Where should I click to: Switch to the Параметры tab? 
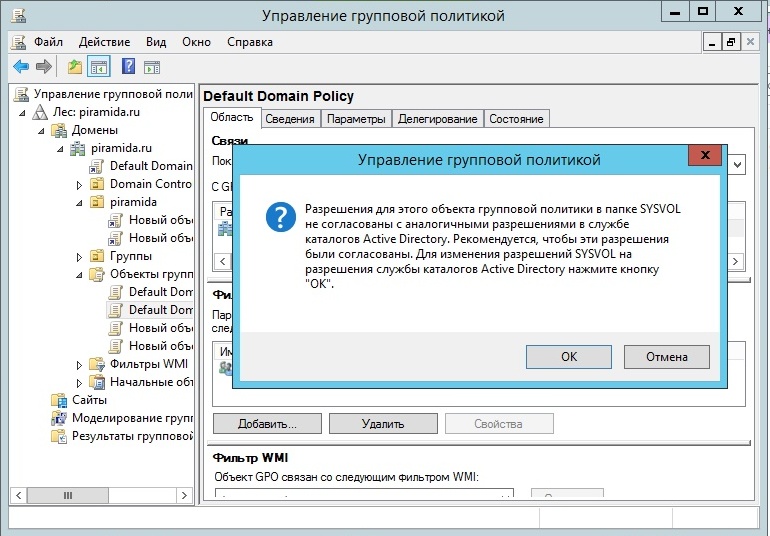[x=355, y=119]
